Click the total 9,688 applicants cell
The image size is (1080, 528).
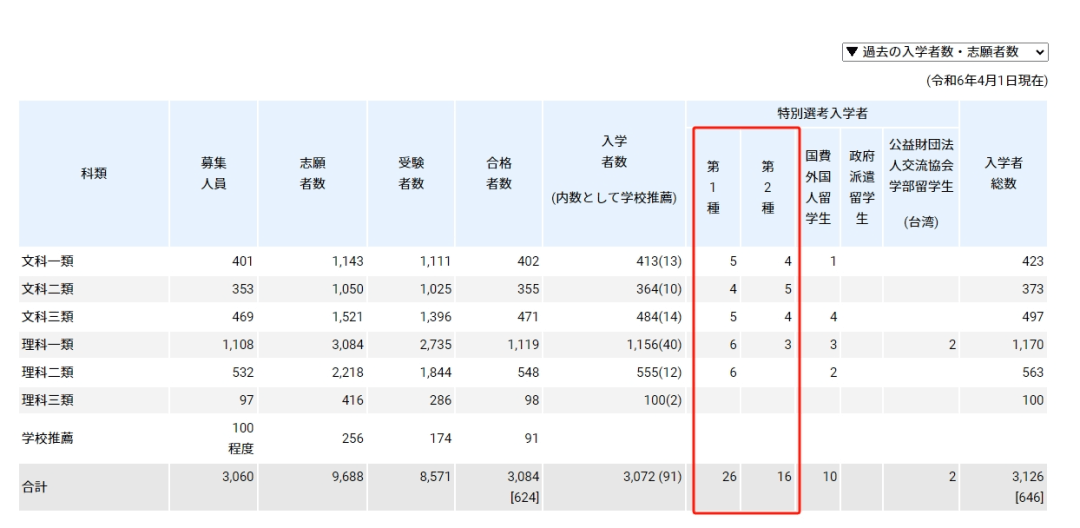(x=344, y=477)
